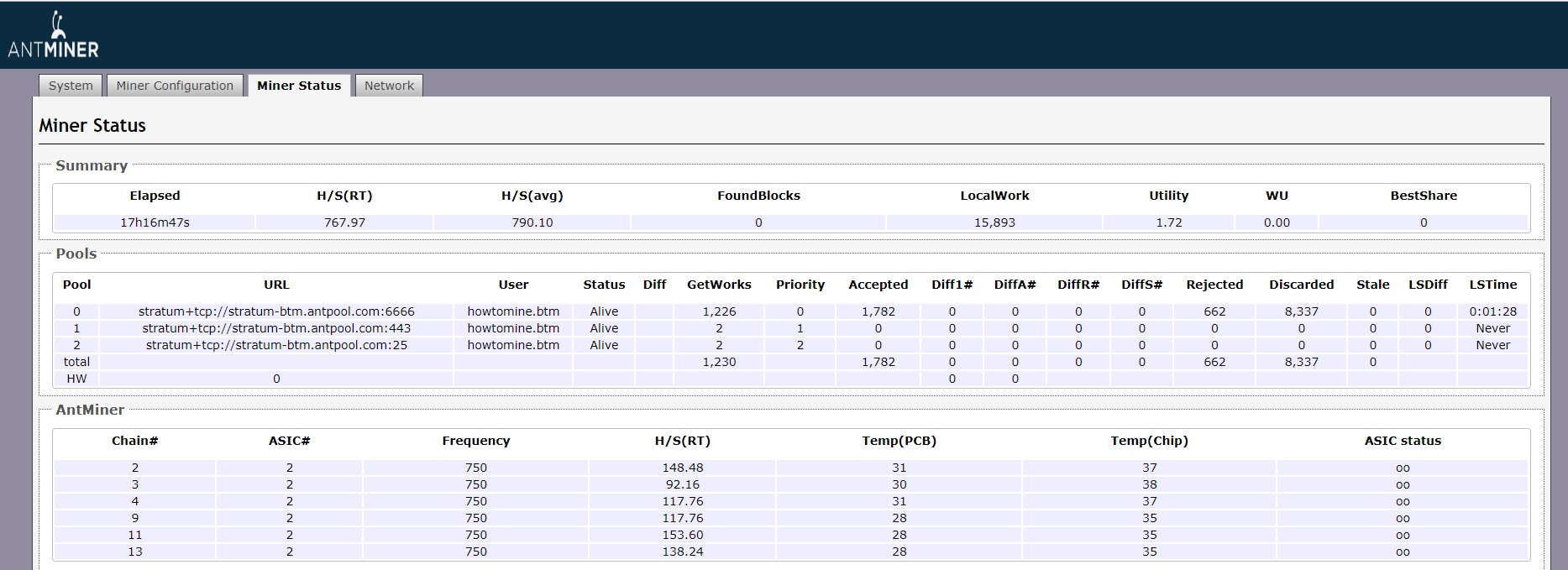Open the Network tab

click(389, 86)
